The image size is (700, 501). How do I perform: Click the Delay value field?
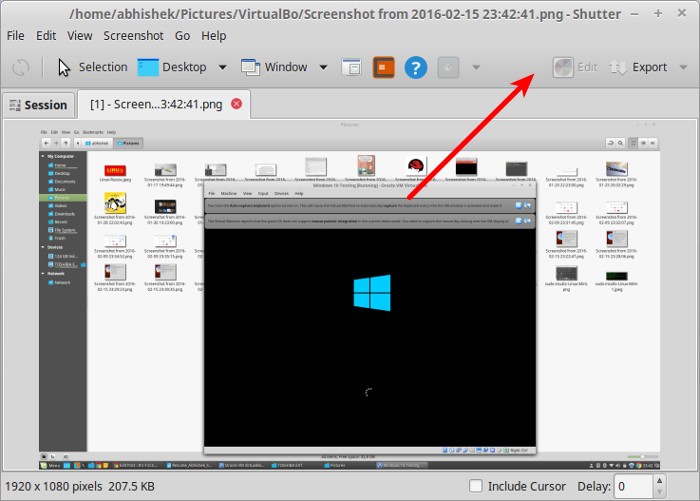click(634, 486)
